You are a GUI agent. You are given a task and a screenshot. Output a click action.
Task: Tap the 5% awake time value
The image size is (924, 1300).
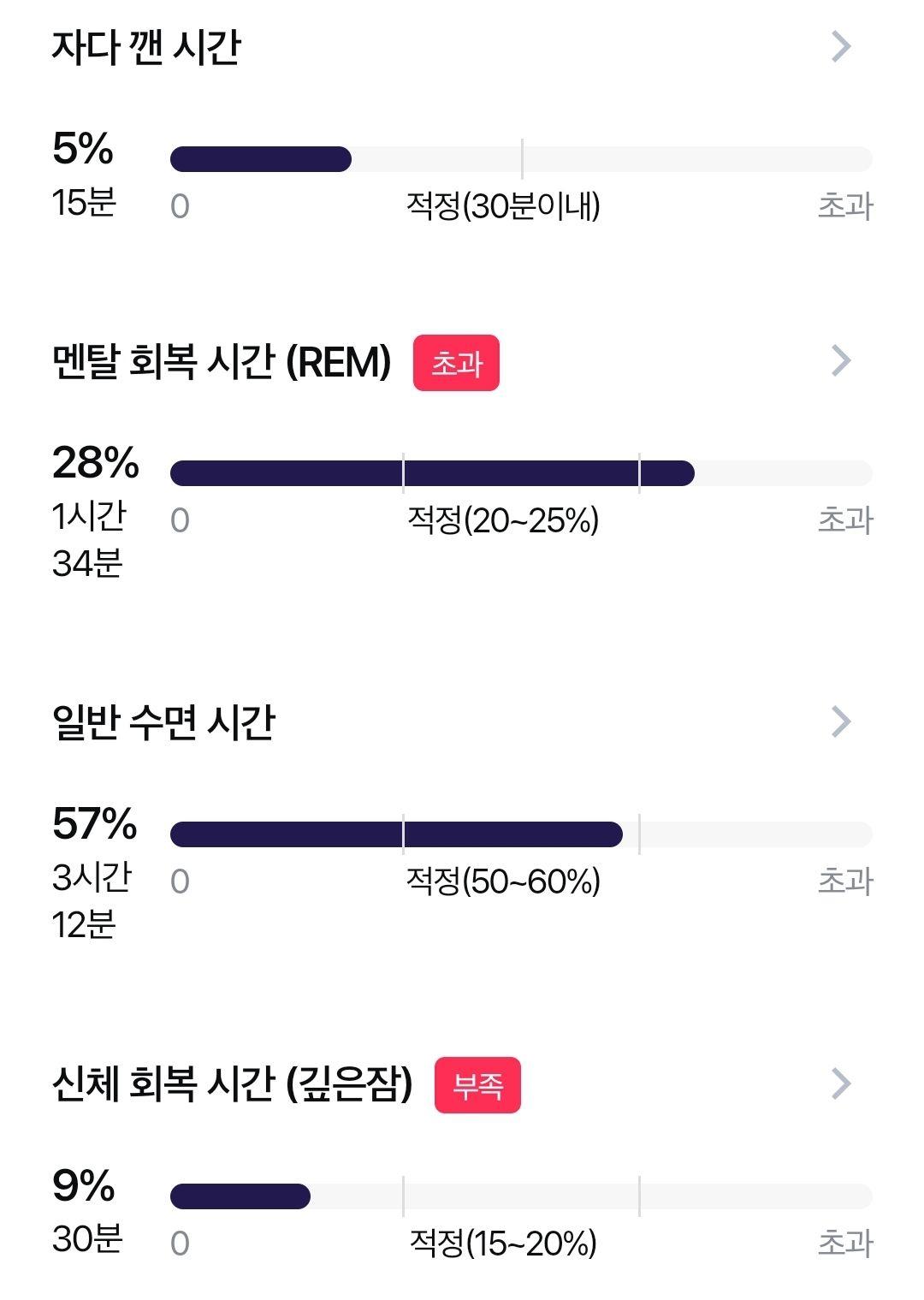83,149
